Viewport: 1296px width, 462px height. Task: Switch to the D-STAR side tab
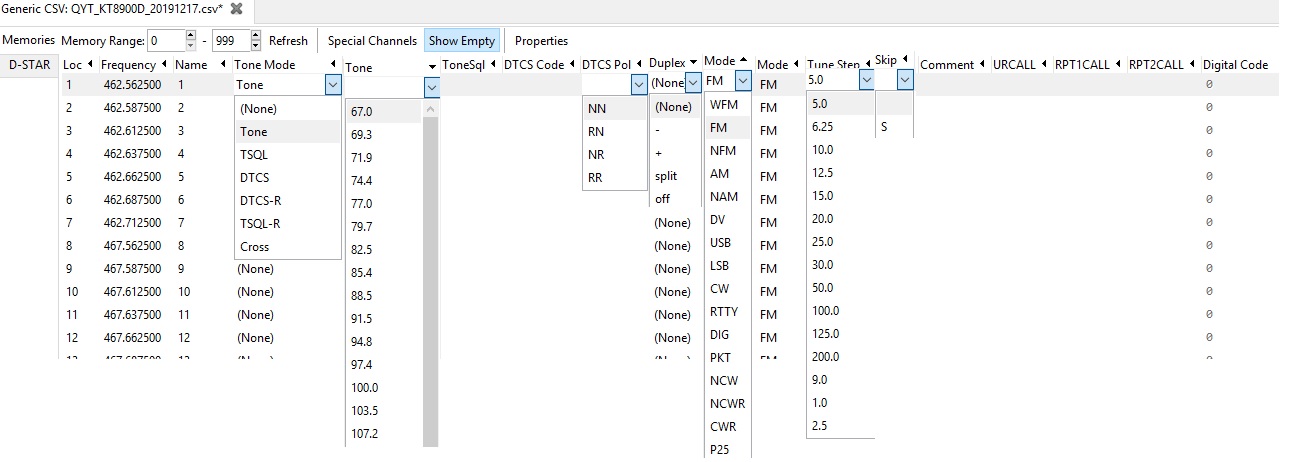pos(30,65)
